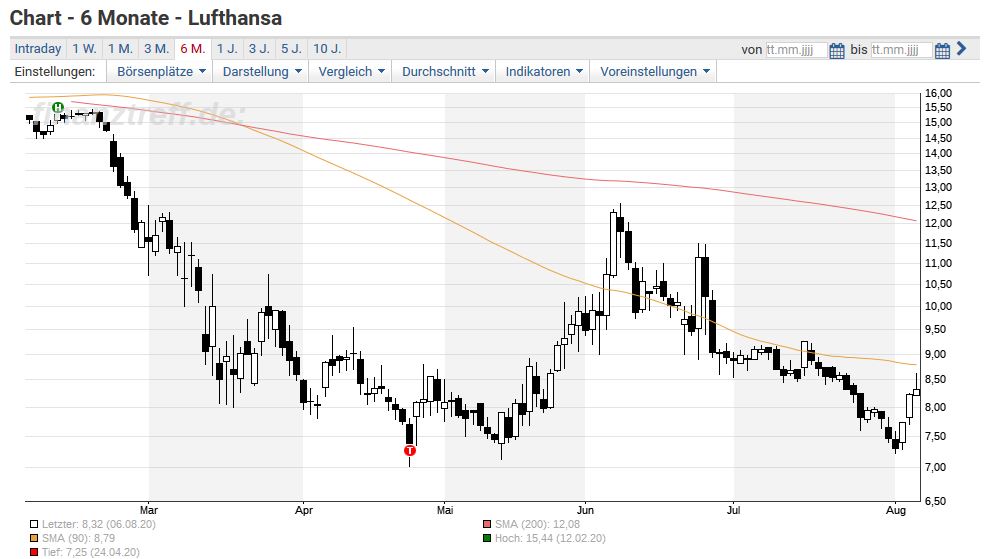Screen dimensions: 988x559
Task: Click the chart title 'Chart - 6 Monate - Lufthansa'
Action: [x=146, y=18]
